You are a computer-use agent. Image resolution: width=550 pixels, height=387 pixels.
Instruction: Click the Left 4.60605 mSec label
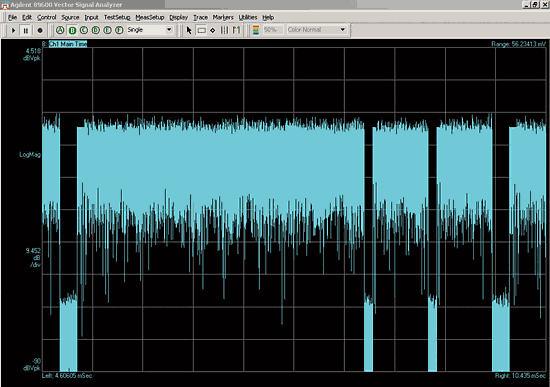67,376
